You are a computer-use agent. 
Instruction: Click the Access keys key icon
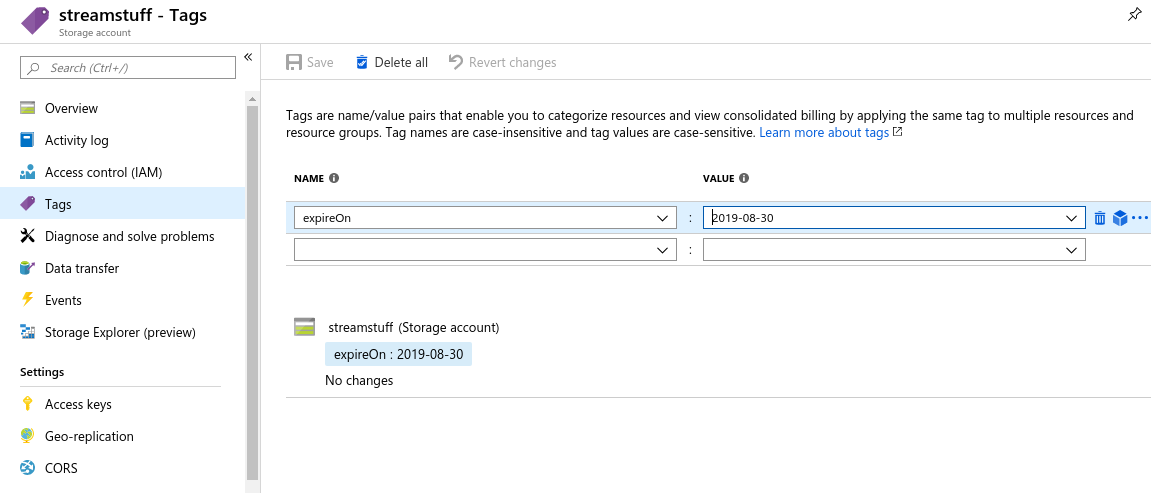[28, 404]
